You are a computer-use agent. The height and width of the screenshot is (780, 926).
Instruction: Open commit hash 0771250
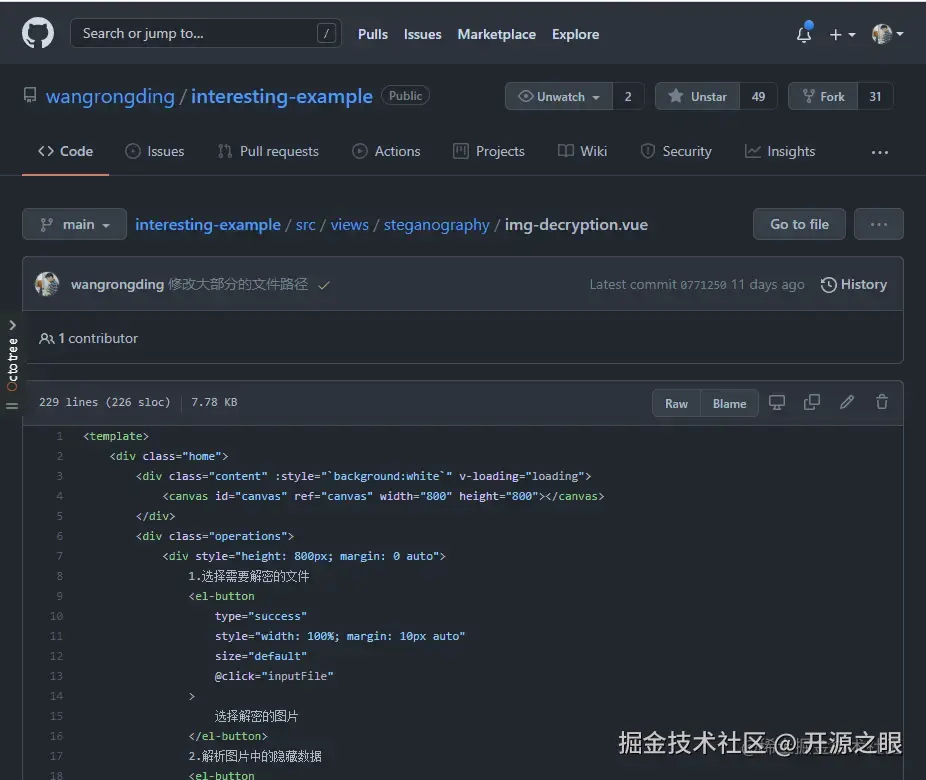pos(703,285)
